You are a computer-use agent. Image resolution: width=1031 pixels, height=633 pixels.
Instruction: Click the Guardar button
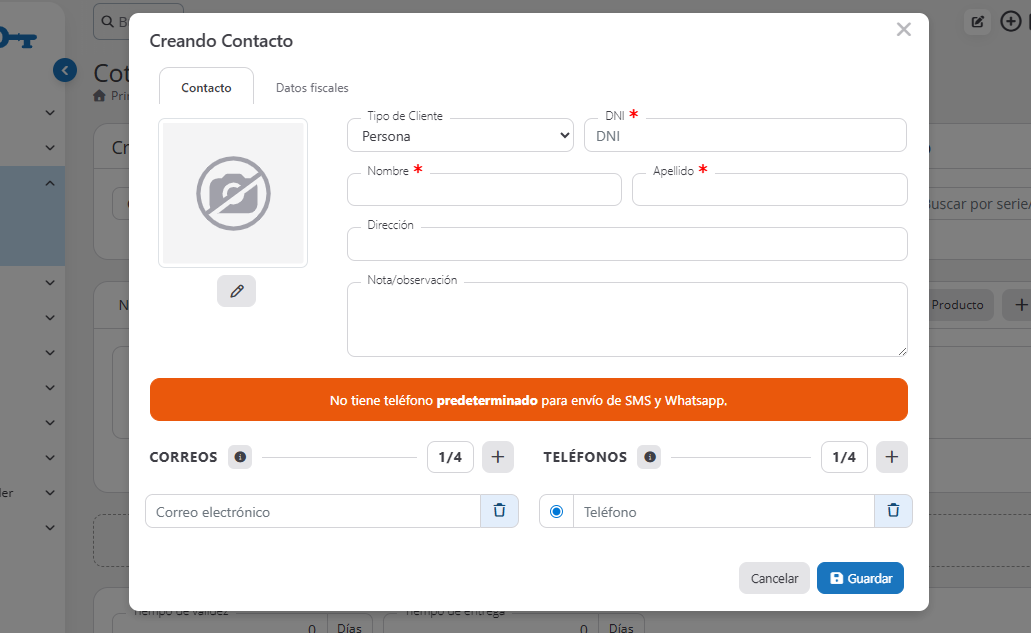pyautogui.click(x=860, y=578)
